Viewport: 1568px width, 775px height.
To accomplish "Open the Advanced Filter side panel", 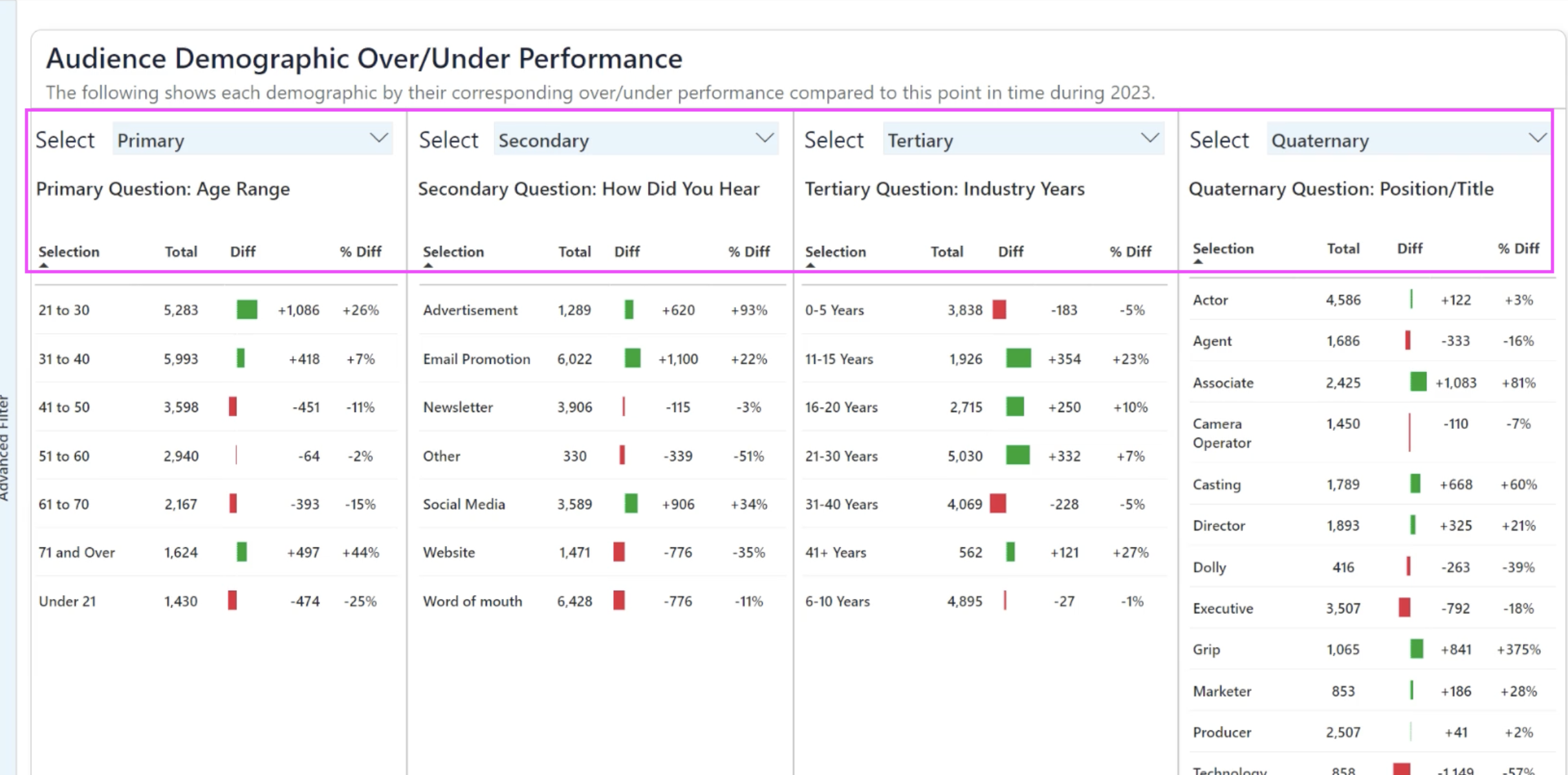I will pos(5,446).
